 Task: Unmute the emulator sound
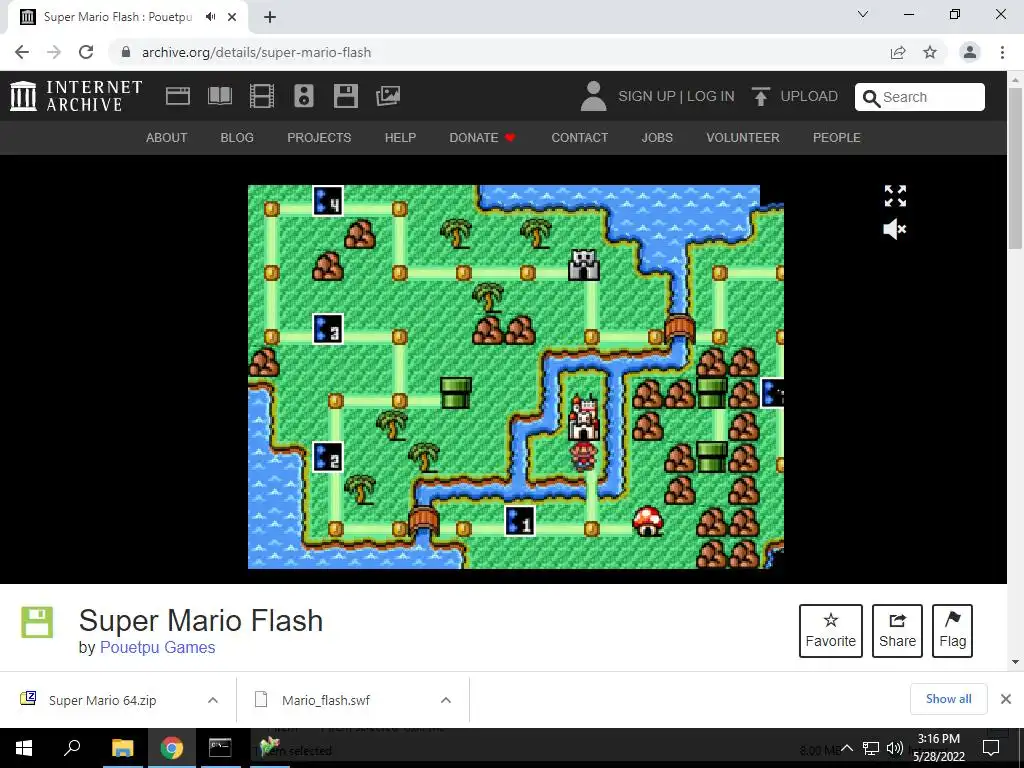[x=895, y=229]
